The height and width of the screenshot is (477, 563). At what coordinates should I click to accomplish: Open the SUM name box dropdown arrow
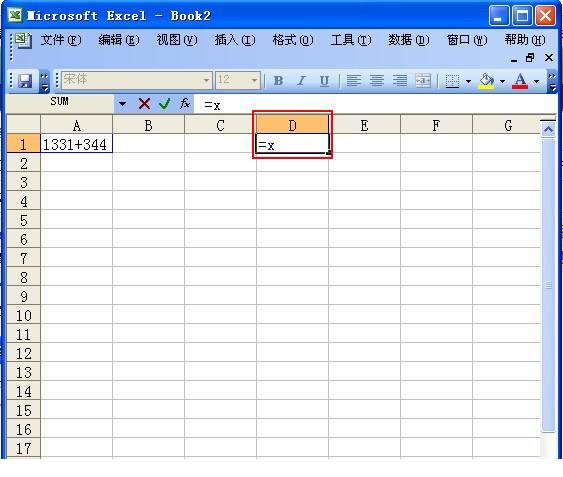click(122, 104)
